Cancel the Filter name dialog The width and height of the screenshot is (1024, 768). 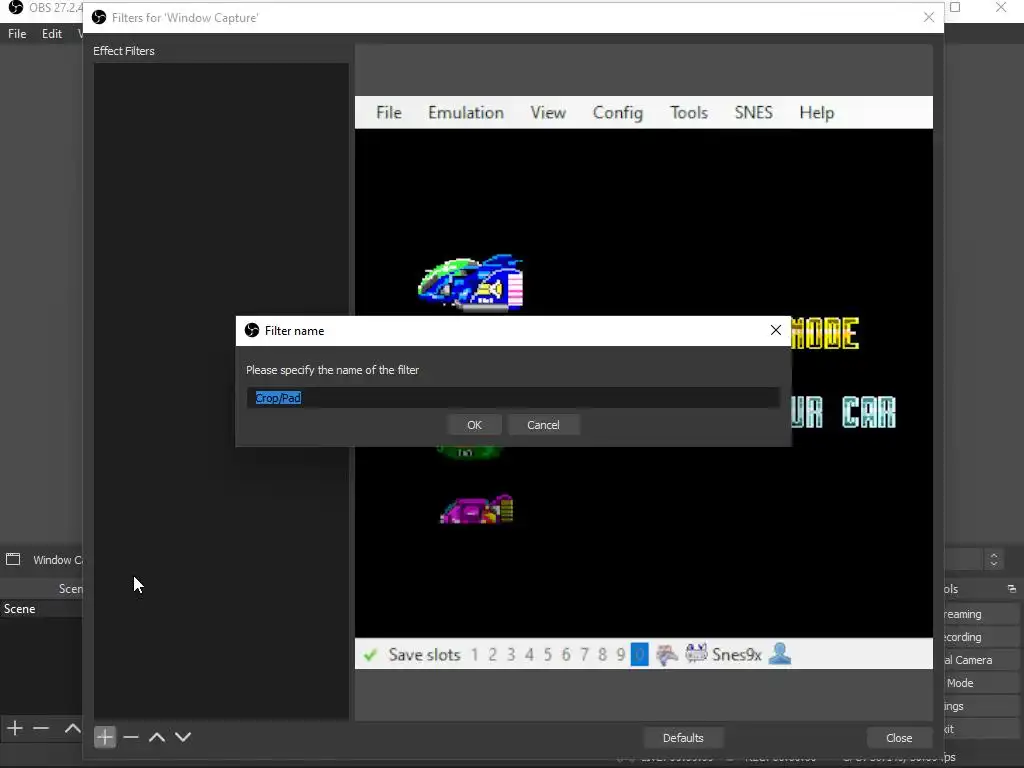pos(543,424)
